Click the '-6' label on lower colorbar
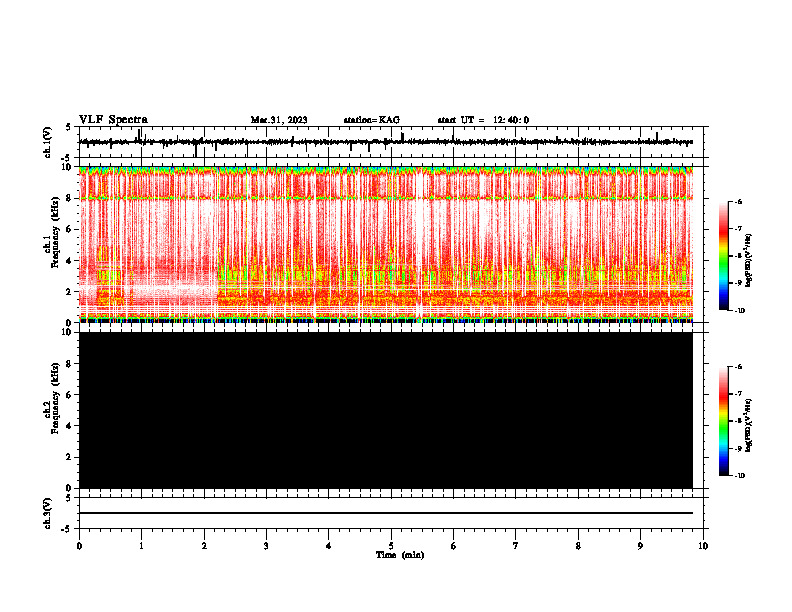792x612 pixels. click(738, 367)
